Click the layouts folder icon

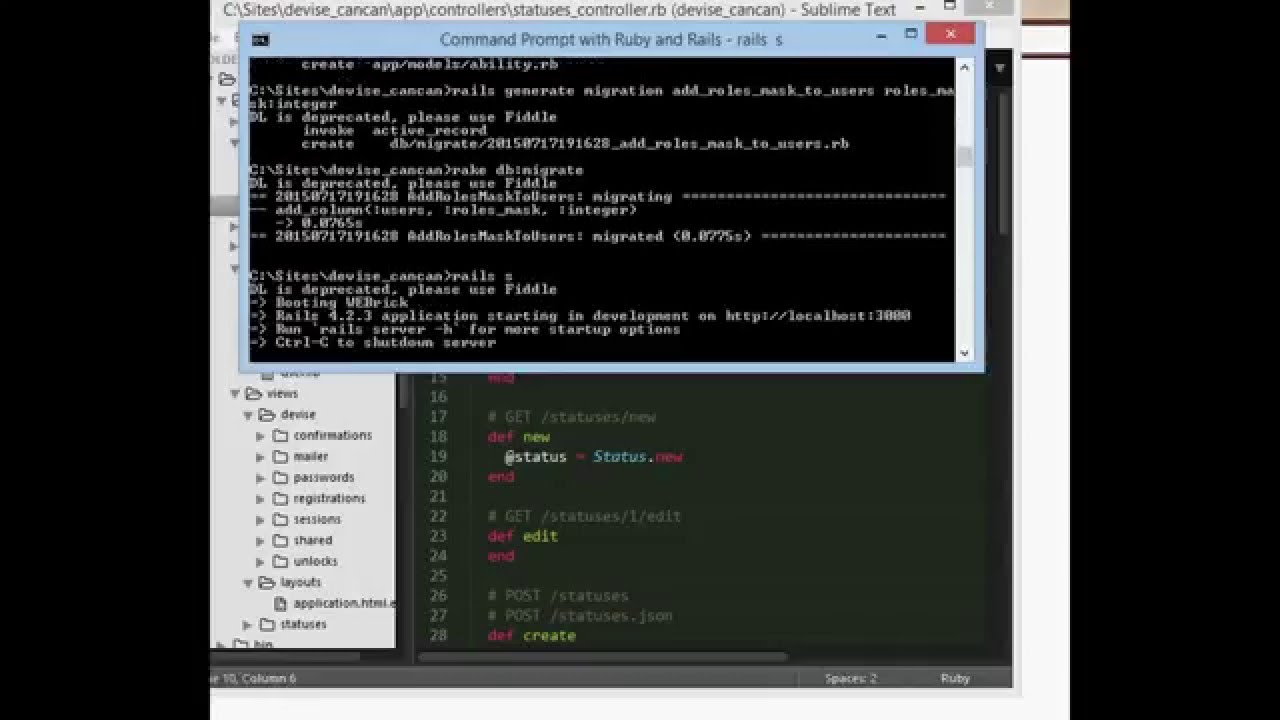267,582
